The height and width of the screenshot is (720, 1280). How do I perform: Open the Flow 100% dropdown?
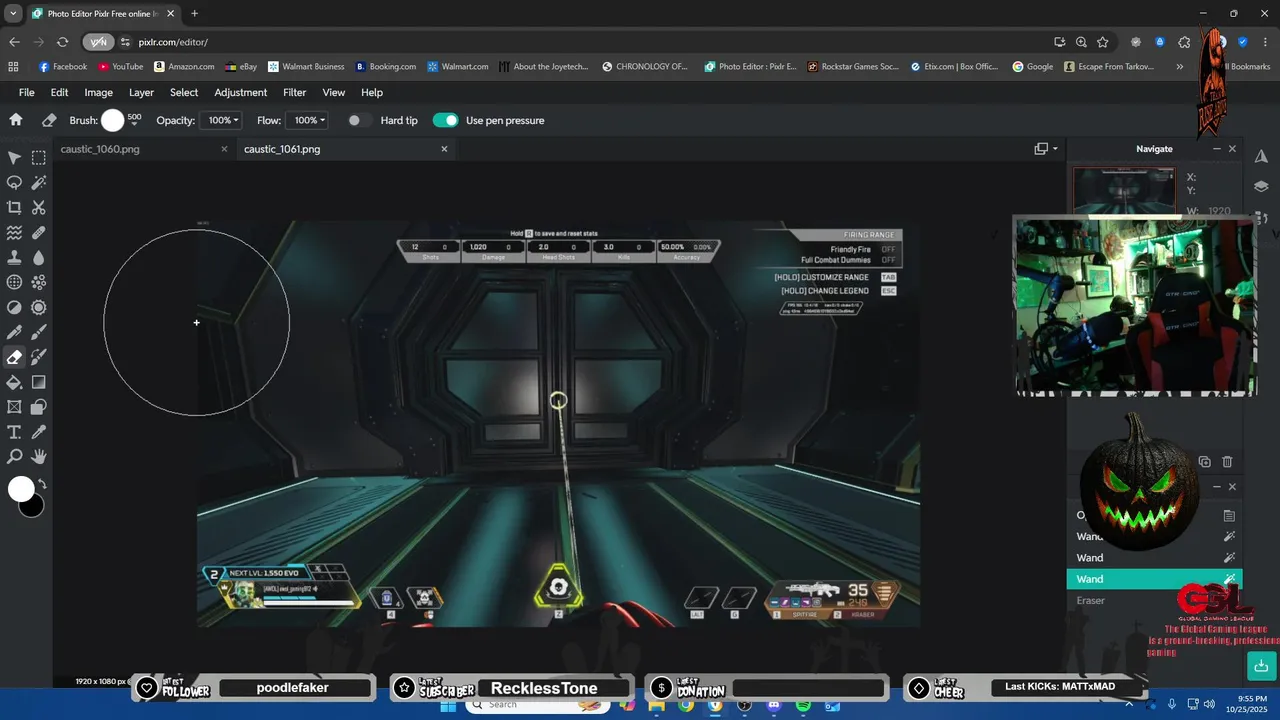click(306, 120)
